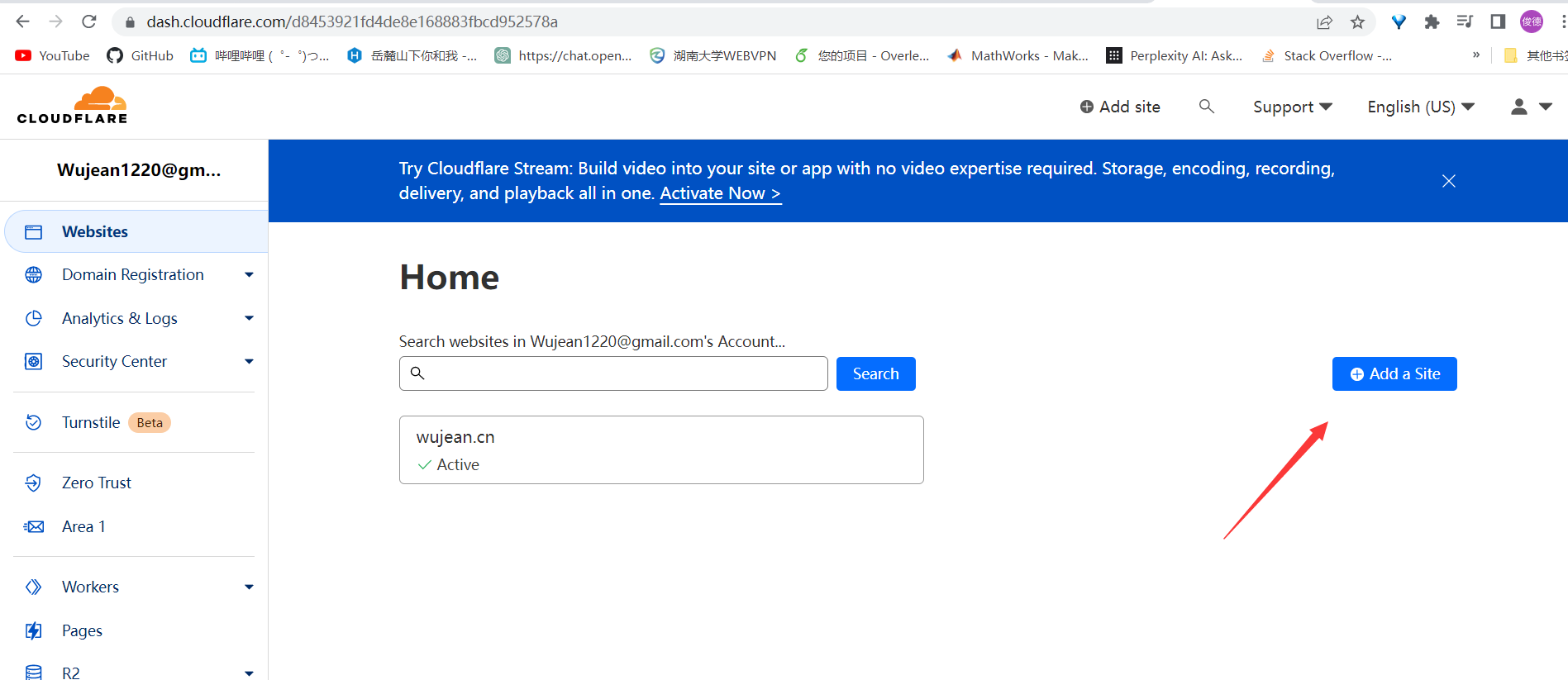Click the R2 storage bucket icon
1568x680 pixels.
pyautogui.click(x=34, y=673)
